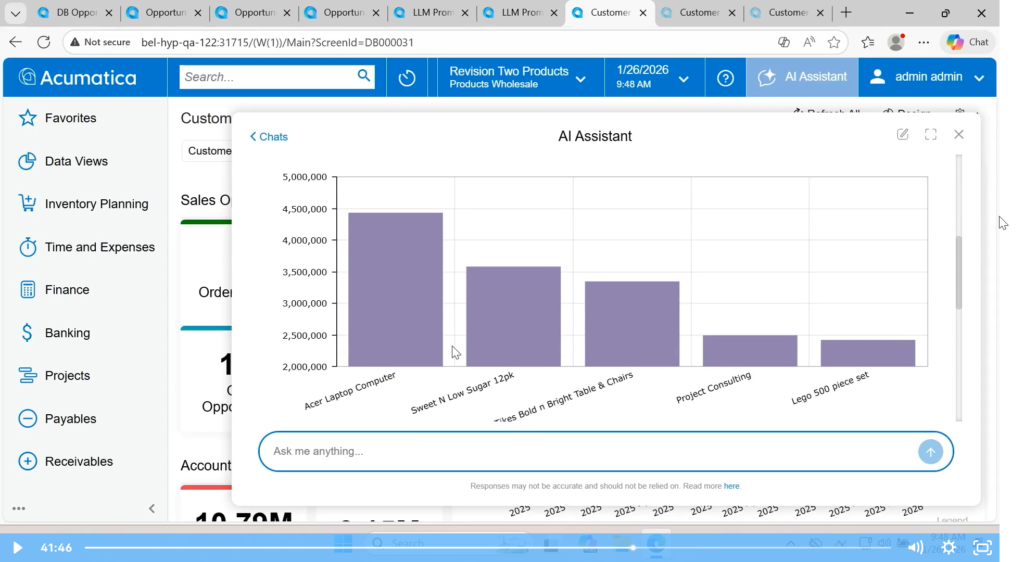Click the 'here' disclaimer link
The width and height of the screenshot is (1024, 562).
pyautogui.click(x=732, y=486)
